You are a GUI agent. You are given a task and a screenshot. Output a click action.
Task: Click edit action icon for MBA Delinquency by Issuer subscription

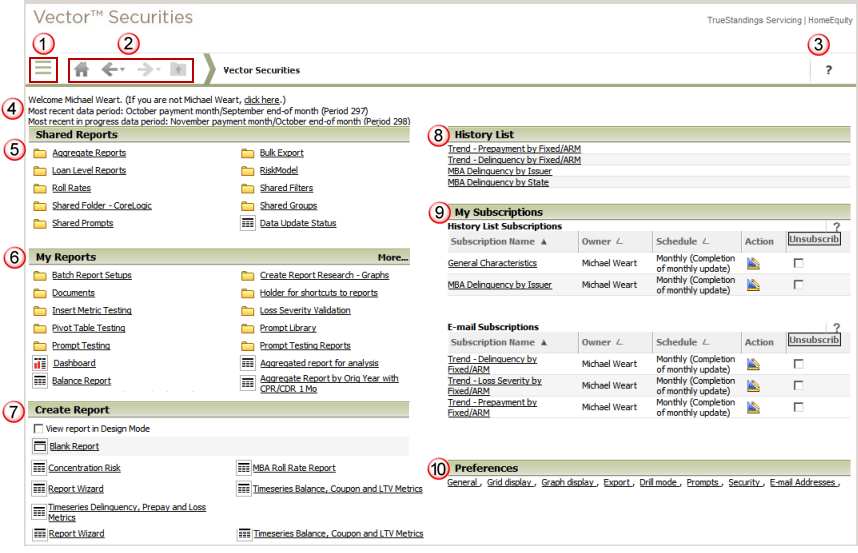(753, 284)
